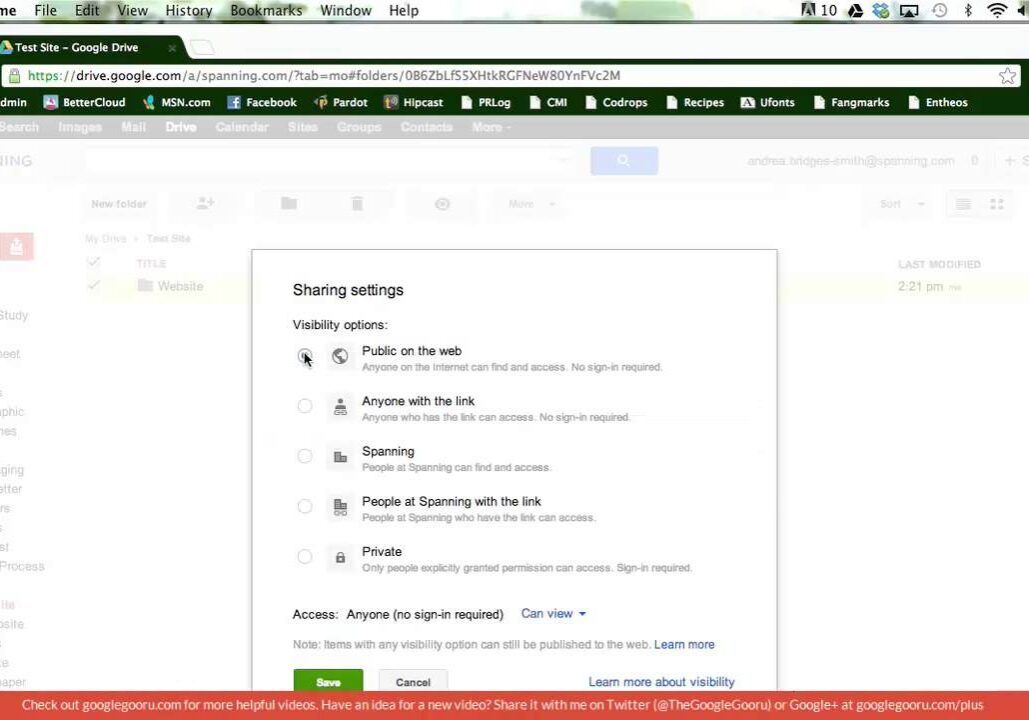Open the File menu
1029x720 pixels.
[45, 11]
